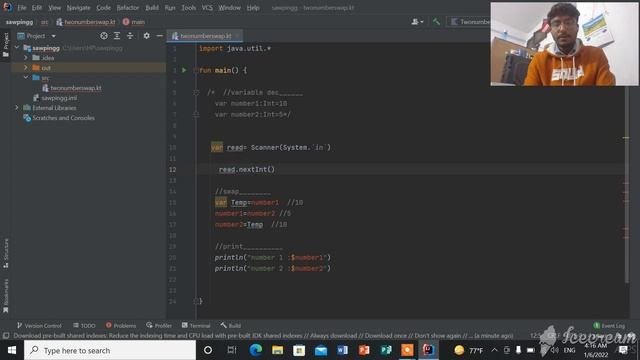The width and height of the screenshot is (640, 360).
Task: Open the Window menu
Action: coord(229,8)
